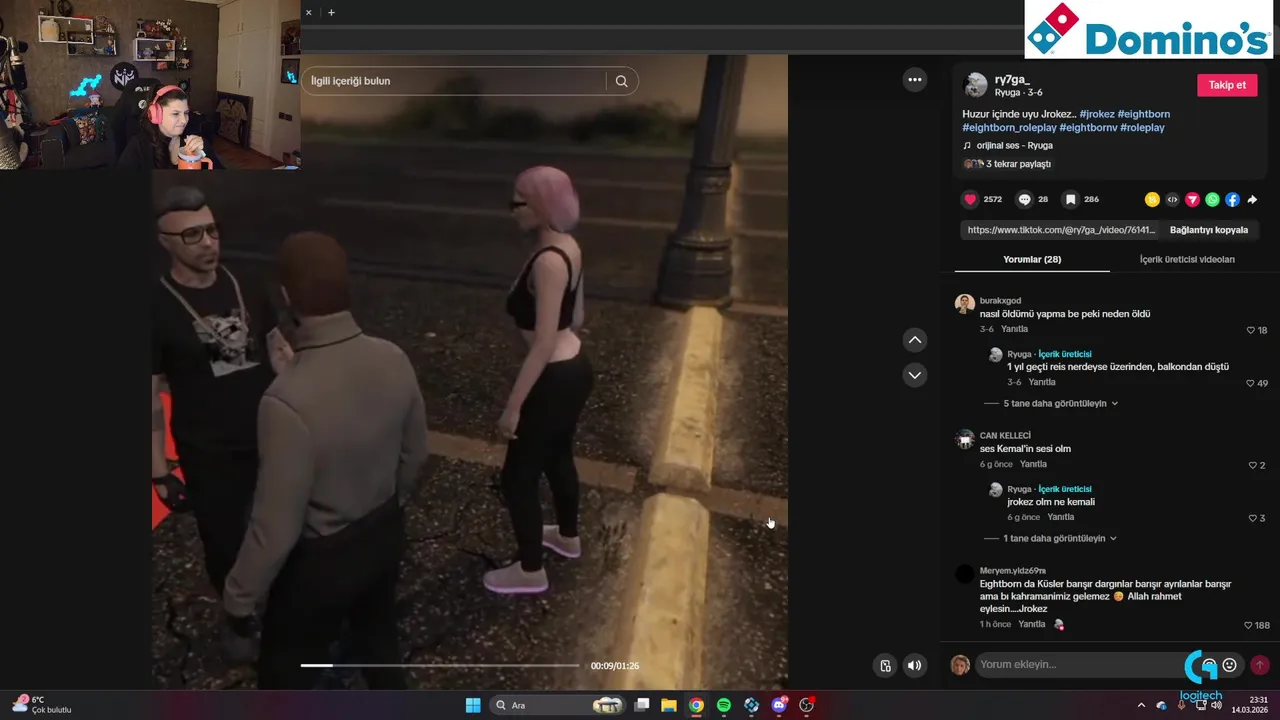Seek on the video progress bar
Viewport: 1280px width, 720px height.
pyautogui.click(x=440, y=665)
